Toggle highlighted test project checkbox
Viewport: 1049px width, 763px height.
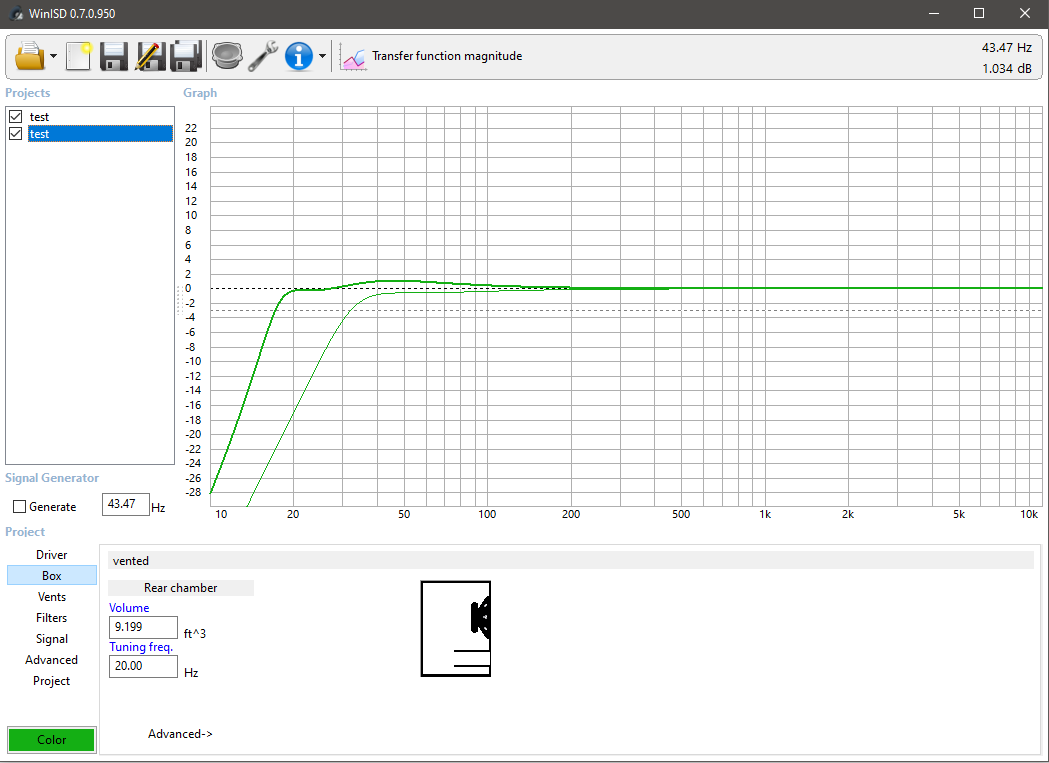[x=15, y=133]
